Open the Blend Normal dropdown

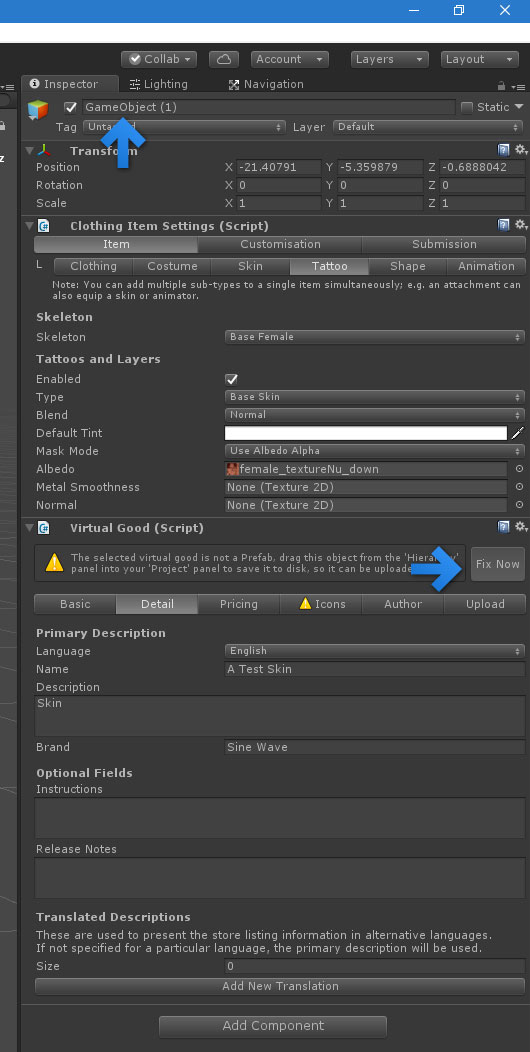375,415
